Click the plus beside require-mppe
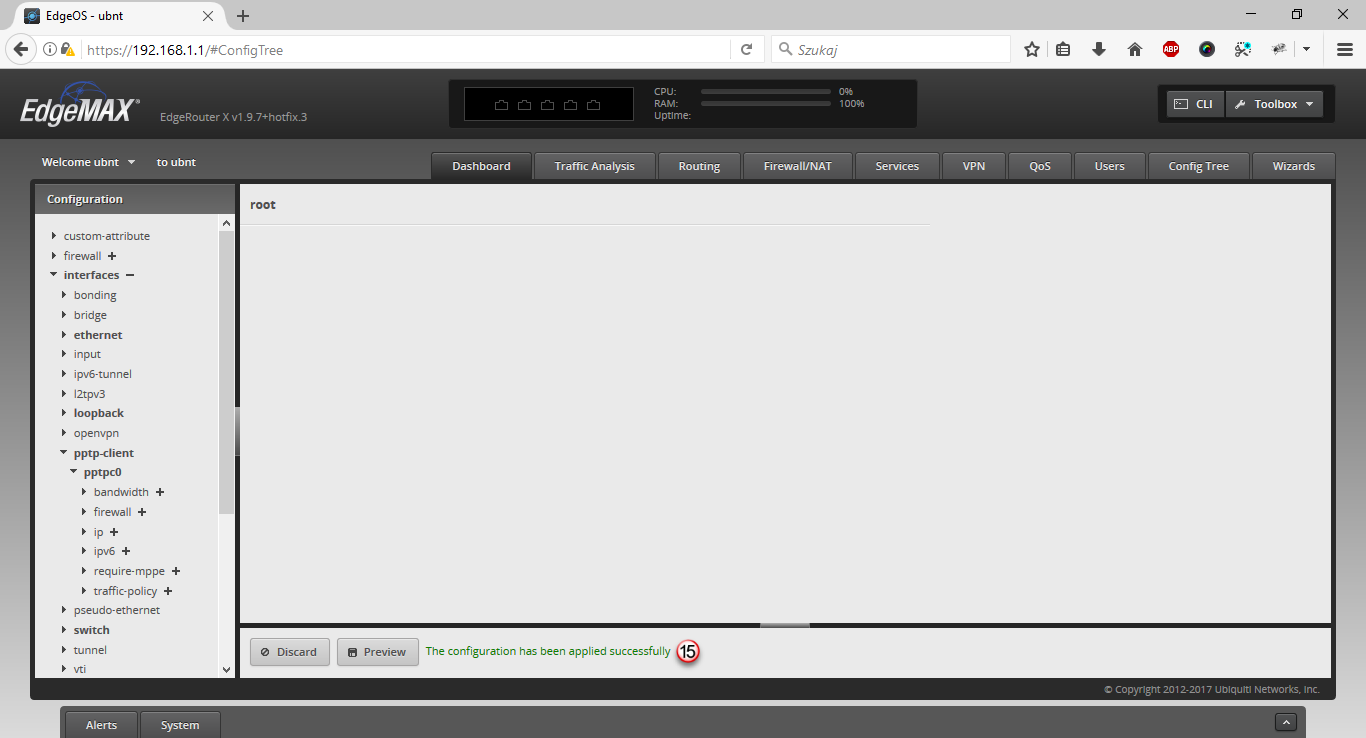1366x738 pixels. point(176,571)
